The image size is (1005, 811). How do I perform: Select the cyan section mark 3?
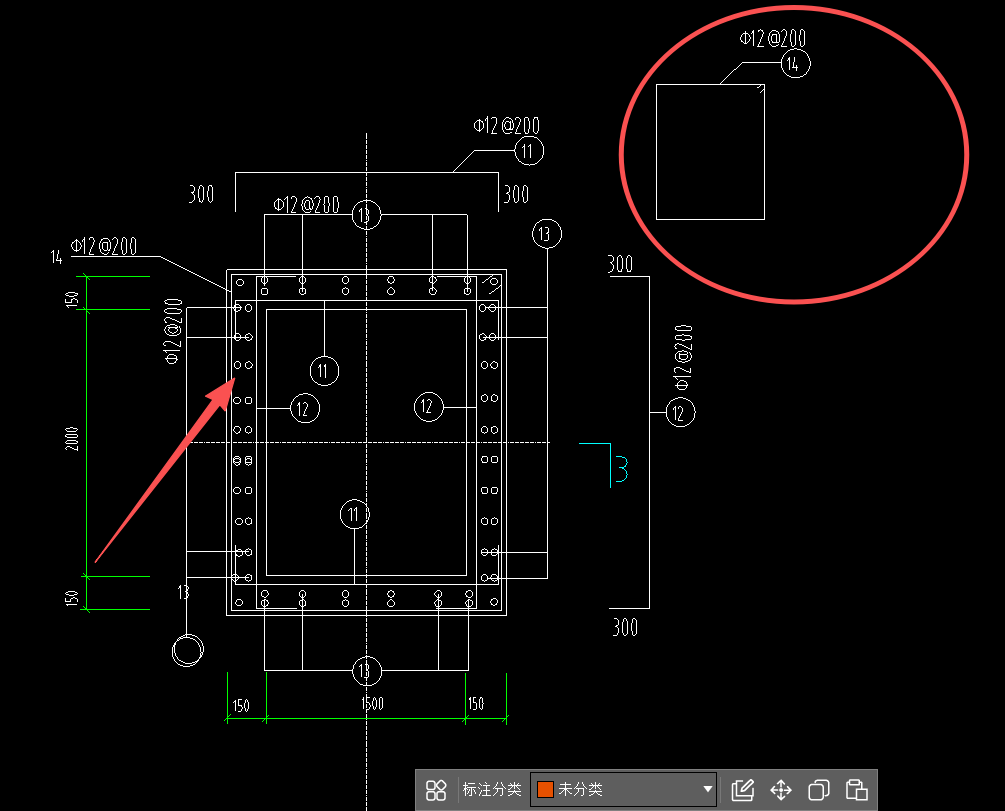(x=621, y=469)
